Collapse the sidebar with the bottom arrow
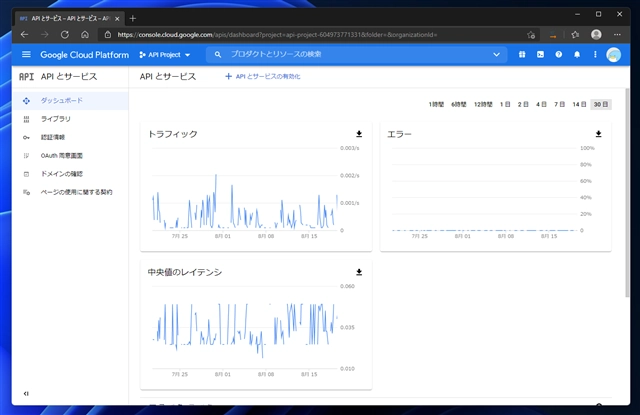The image size is (640, 415). tap(26, 393)
